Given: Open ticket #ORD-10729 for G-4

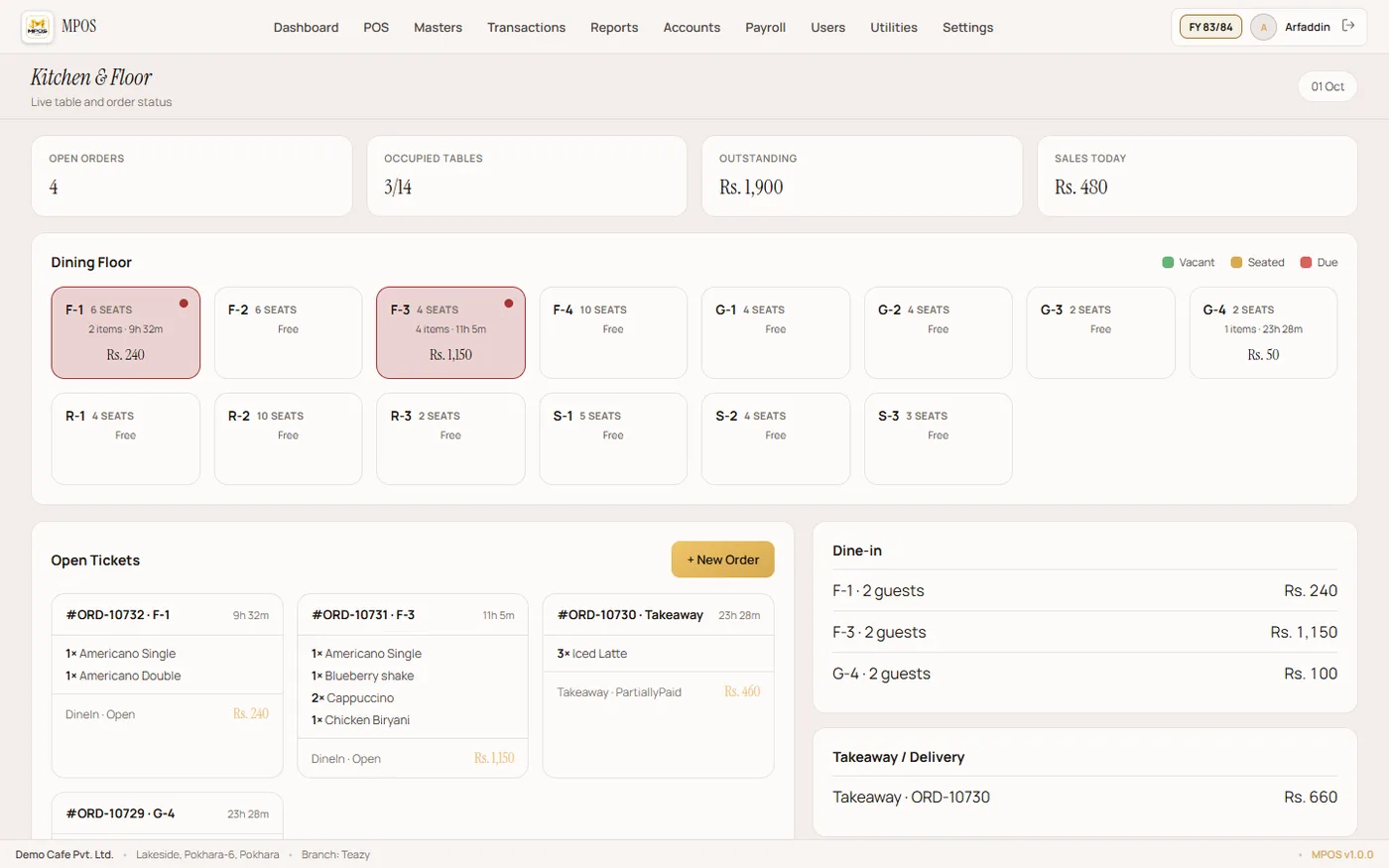Looking at the screenshot, I should [167, 815].
